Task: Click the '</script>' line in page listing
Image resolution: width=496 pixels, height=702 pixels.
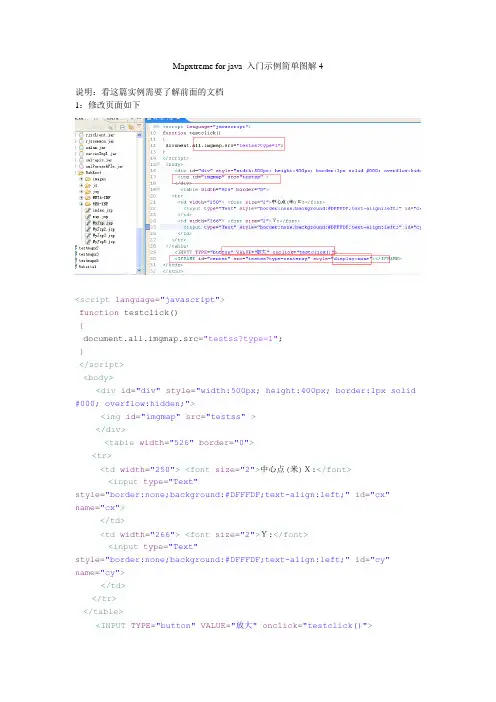Action: pos(102,364)
